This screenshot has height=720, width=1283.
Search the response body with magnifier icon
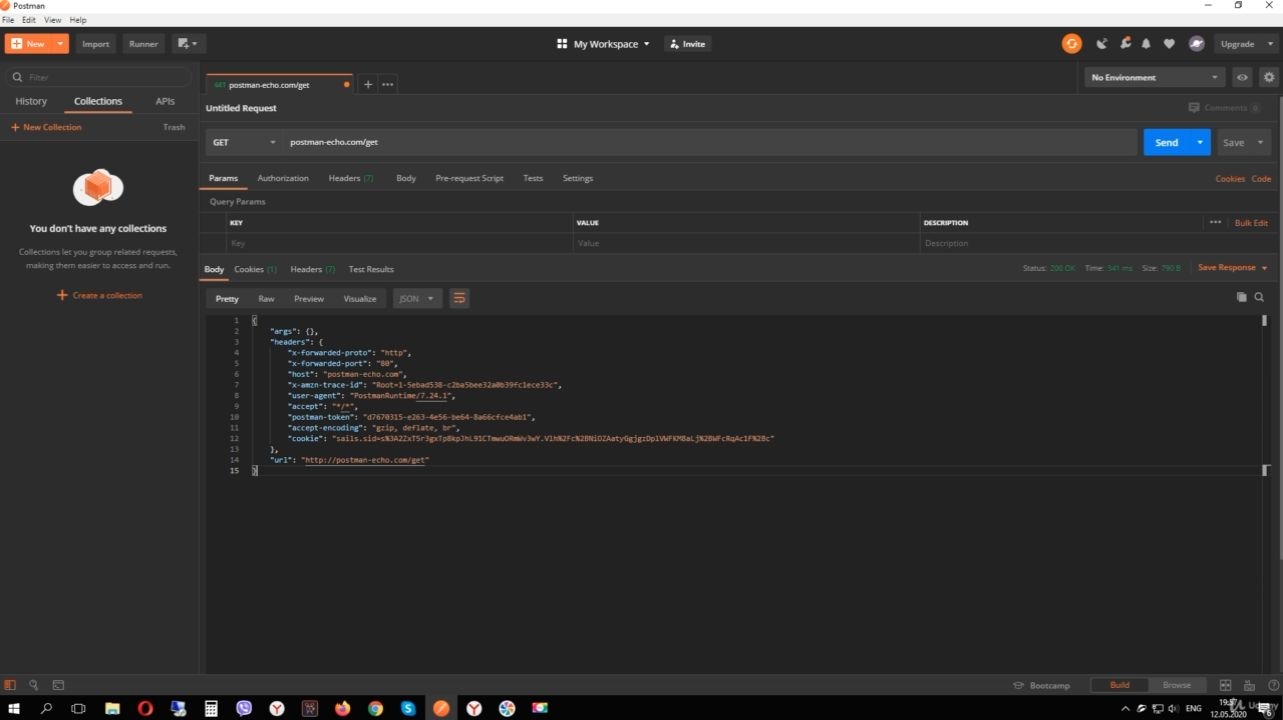coord(1260,297)
